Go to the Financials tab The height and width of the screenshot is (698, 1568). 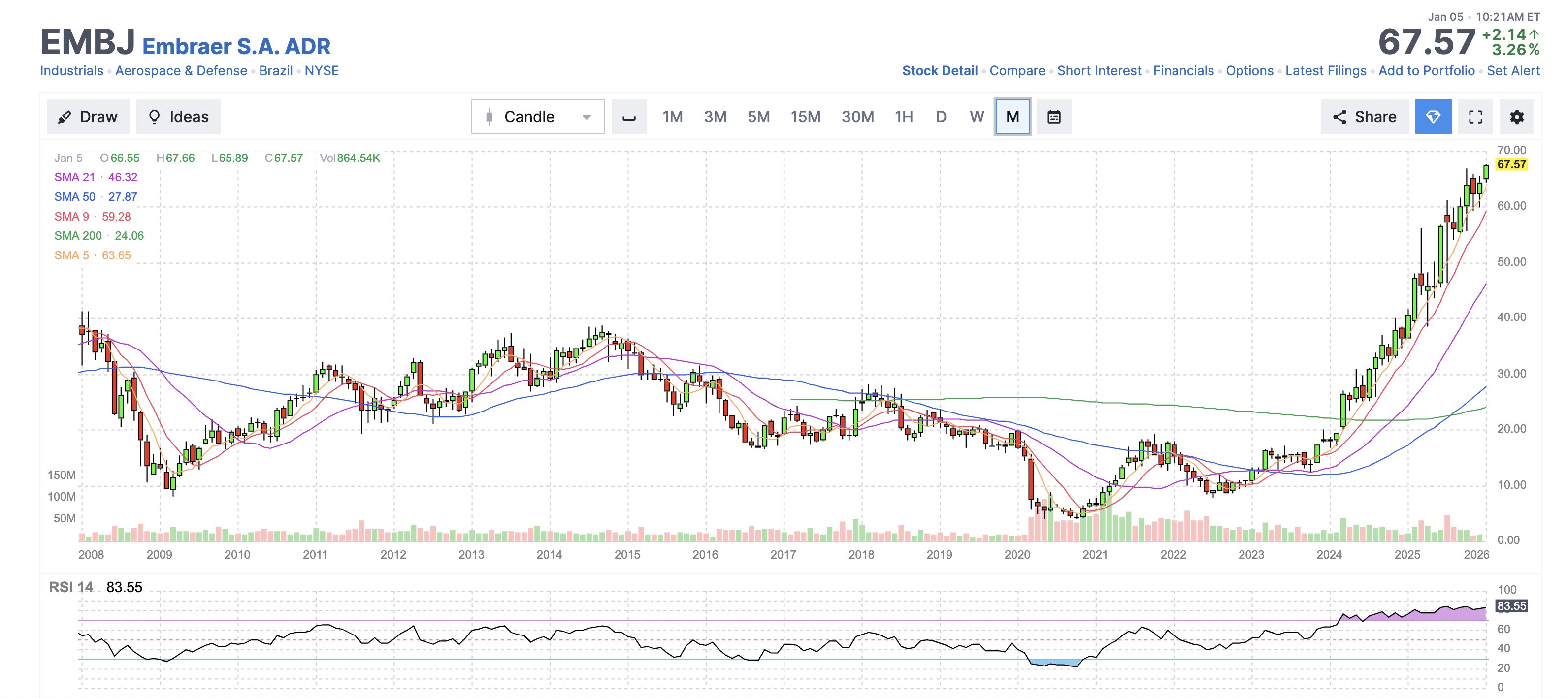click(x=1183, y=70)
